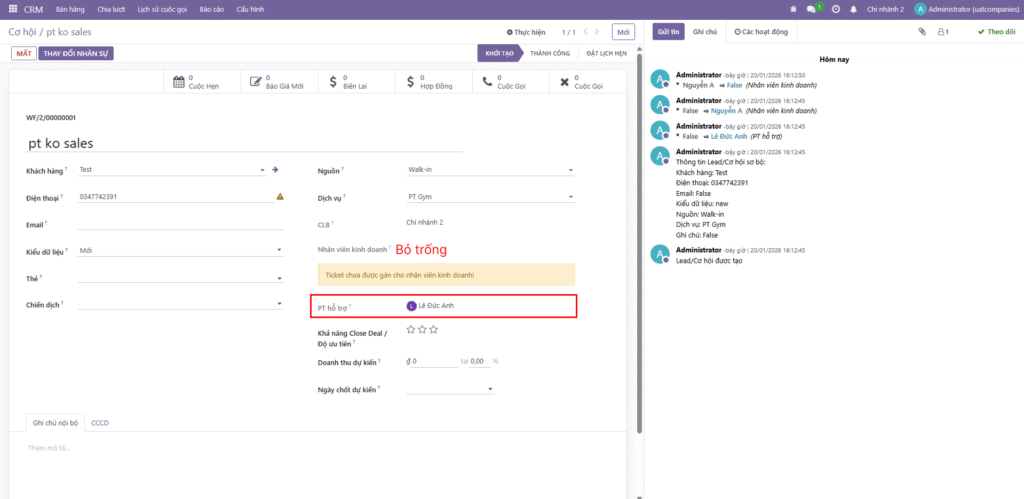Viewport: 1024px width, 499px height.
Task: Open the Báo cáo menu
Action: (210, 10)
